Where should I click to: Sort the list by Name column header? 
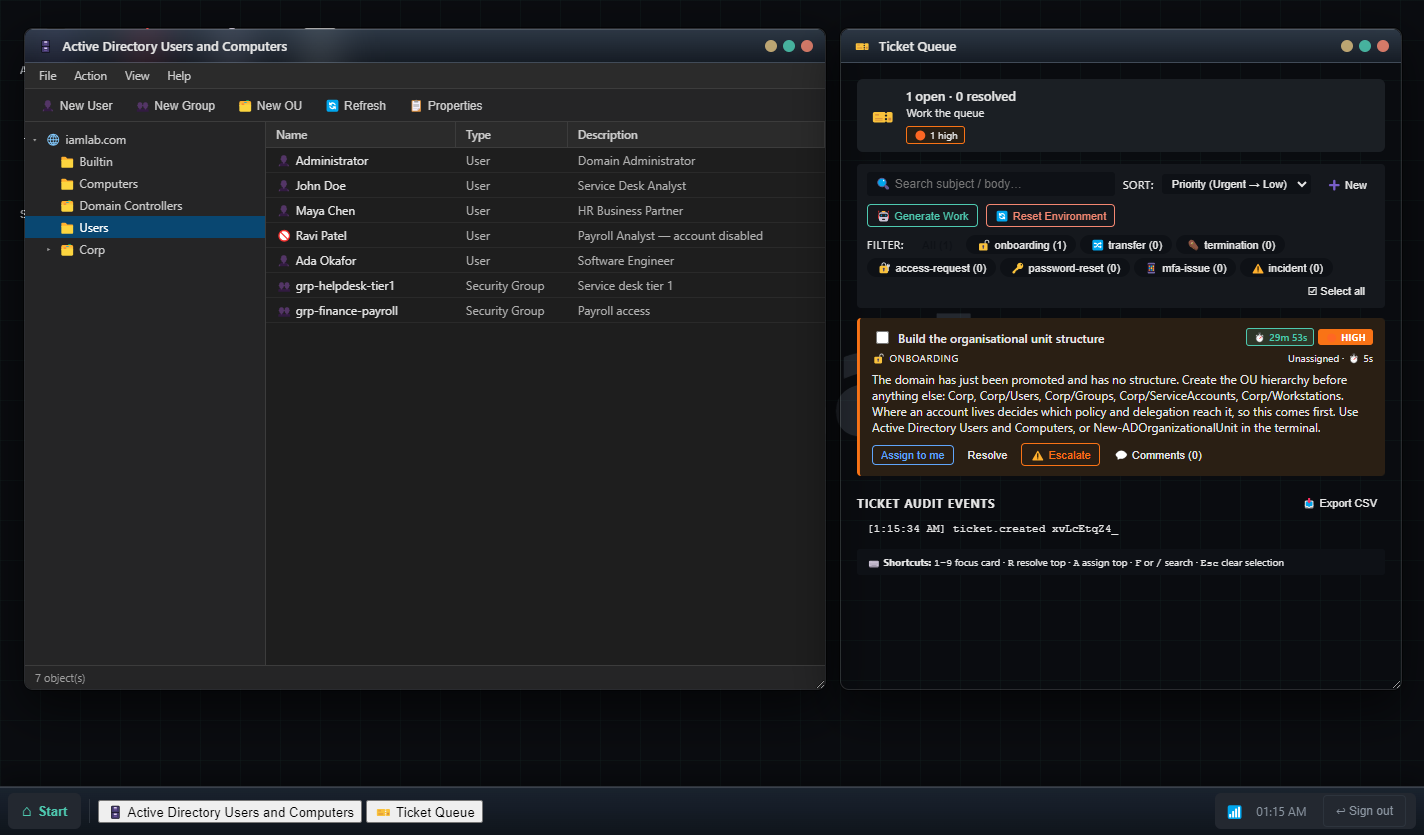(360, 135)
